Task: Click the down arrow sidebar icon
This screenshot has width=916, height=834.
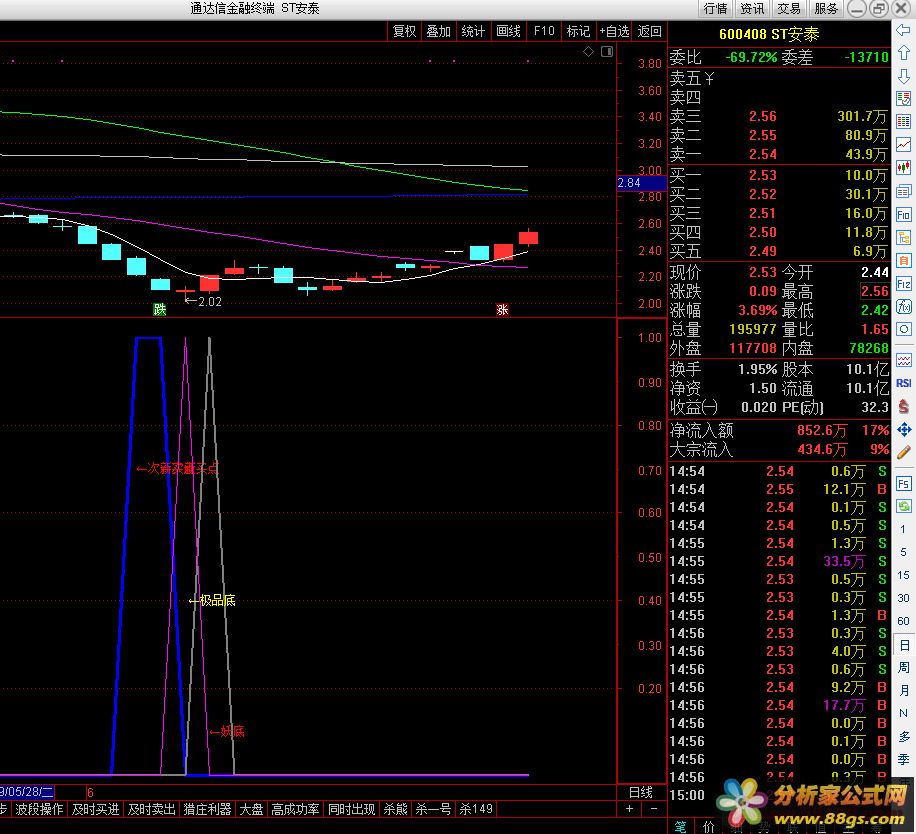Action: click(x=904, y=76)
